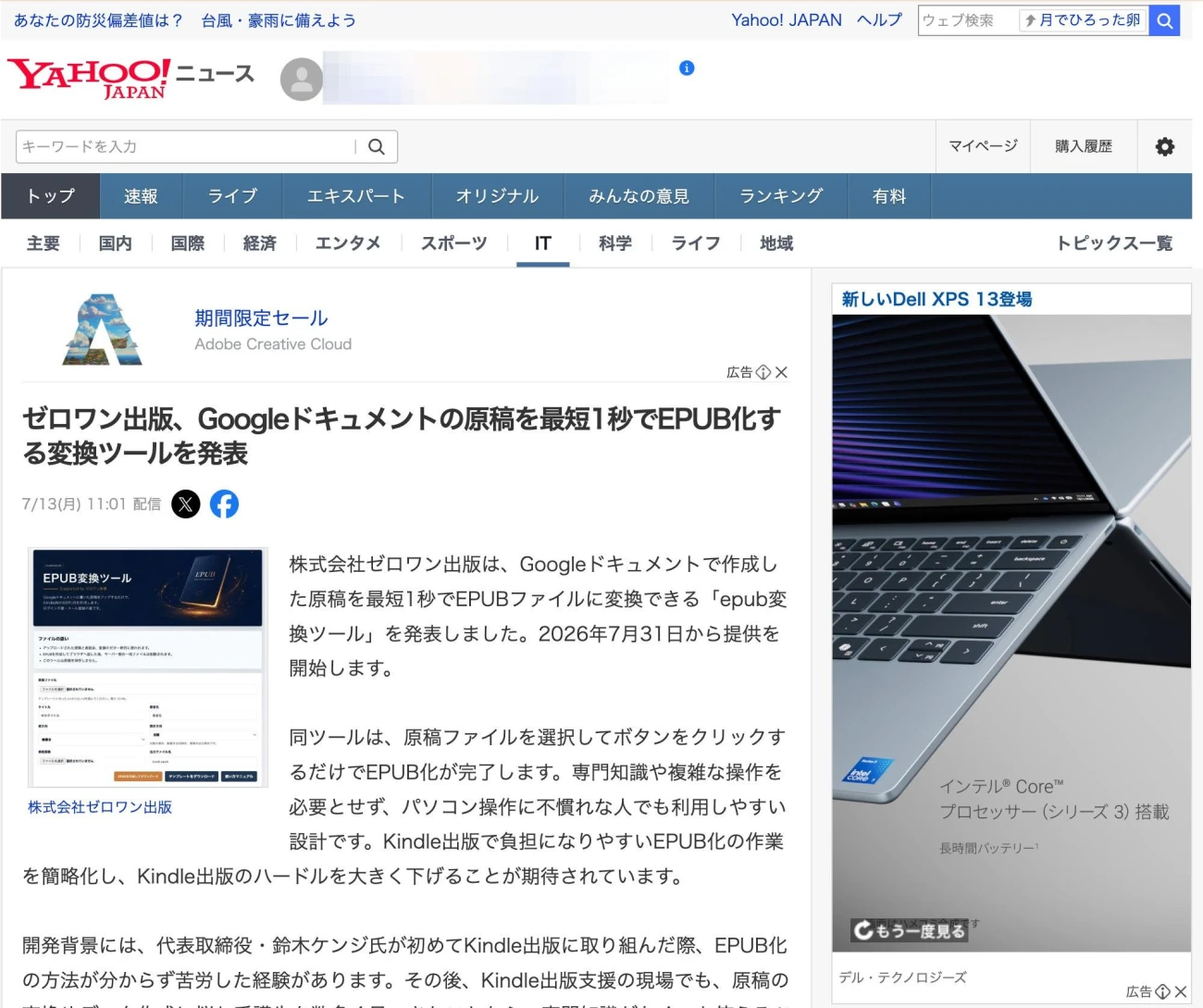The image size is (1203, 1008).
Task: Click the 新しいDell XPS 13登場 headline
Action: (x=936, y=299)
